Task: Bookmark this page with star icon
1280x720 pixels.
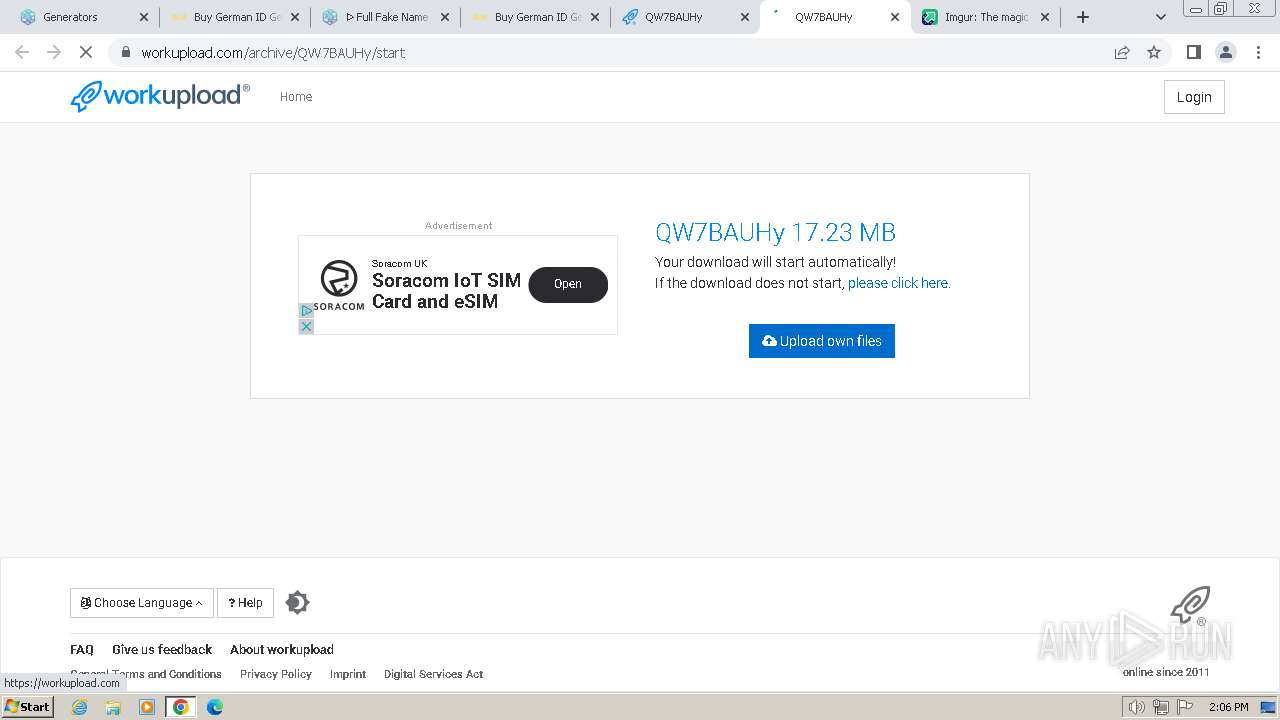Action: pos(1154,52)
